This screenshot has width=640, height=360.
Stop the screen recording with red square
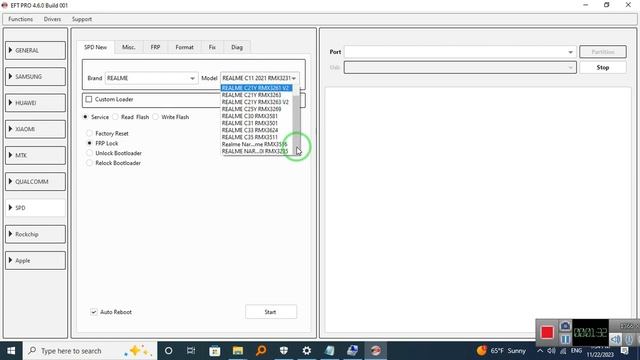point(547,332)
